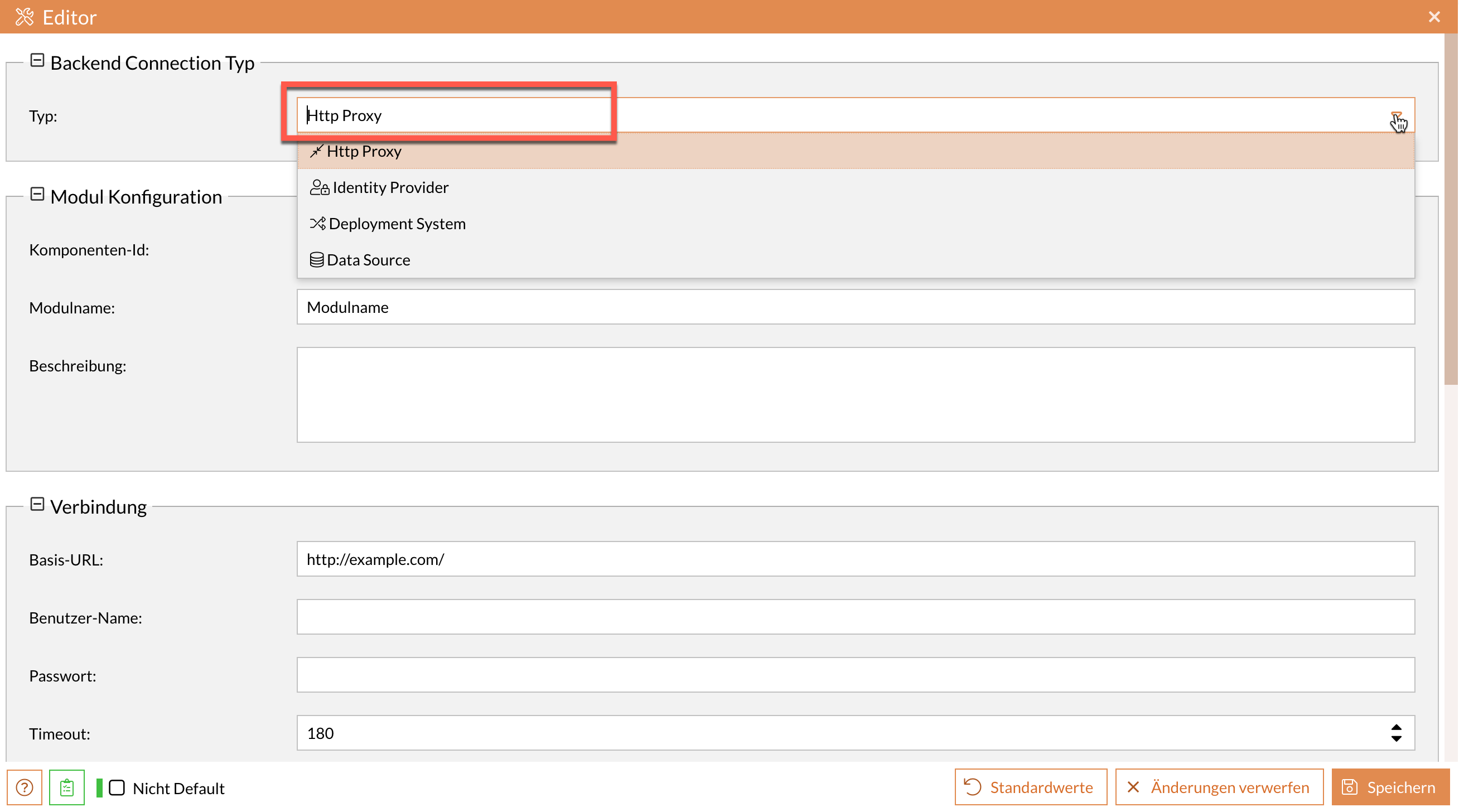Click the undo arrow icon next to Standardwerte
Image resolution: width=1459 pixels, height=812 pixels.
[x=973, y=786]
